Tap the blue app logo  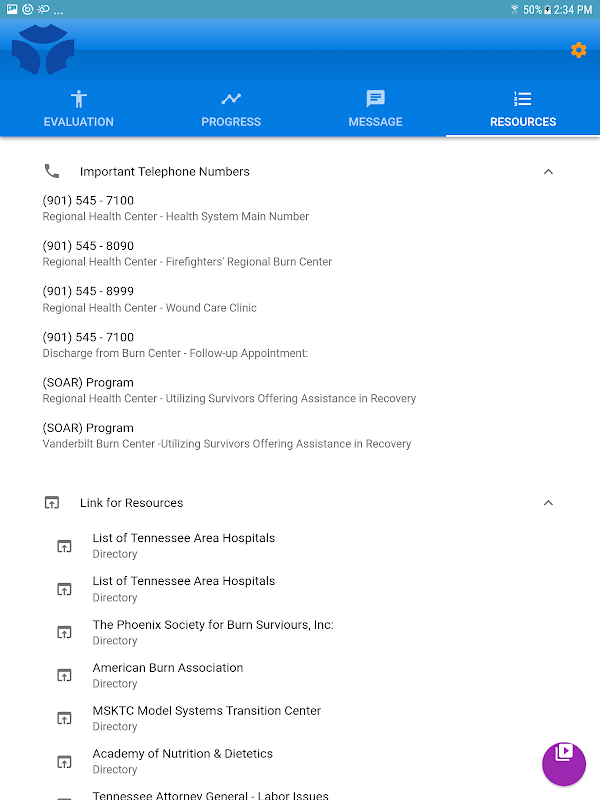pyautogui.click(x=43, y=51)
